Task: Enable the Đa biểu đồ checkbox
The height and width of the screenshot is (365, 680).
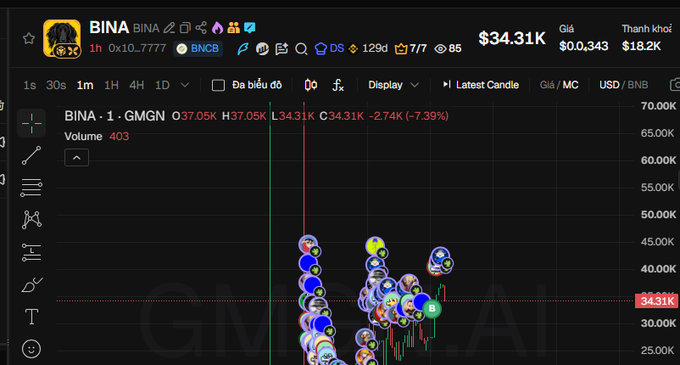Action: tap(218, 85)
